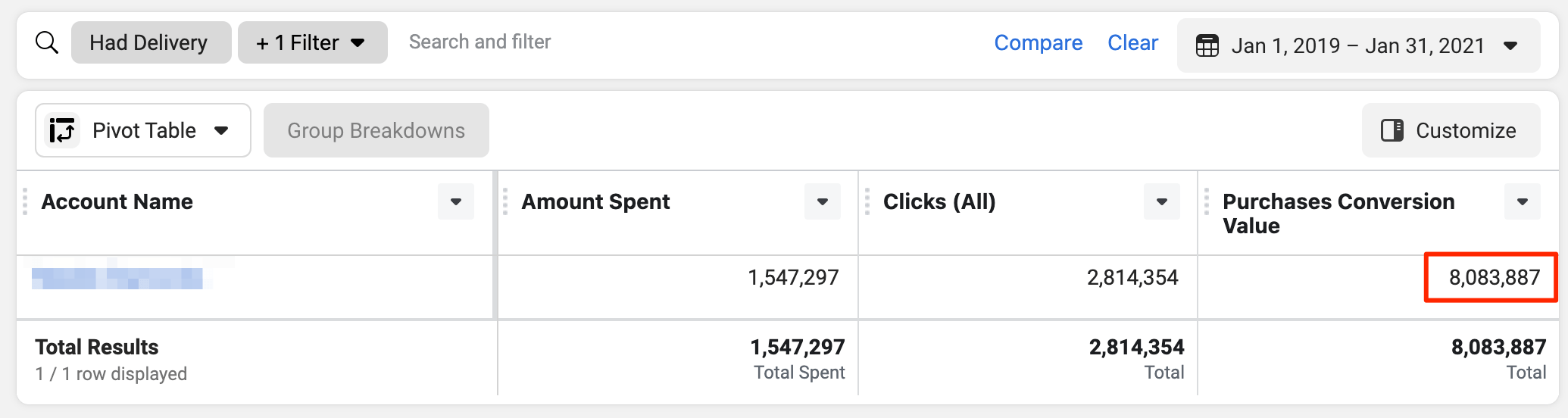Click the Account Name column drag handle
1568x418 pixels.
(25, 201)
